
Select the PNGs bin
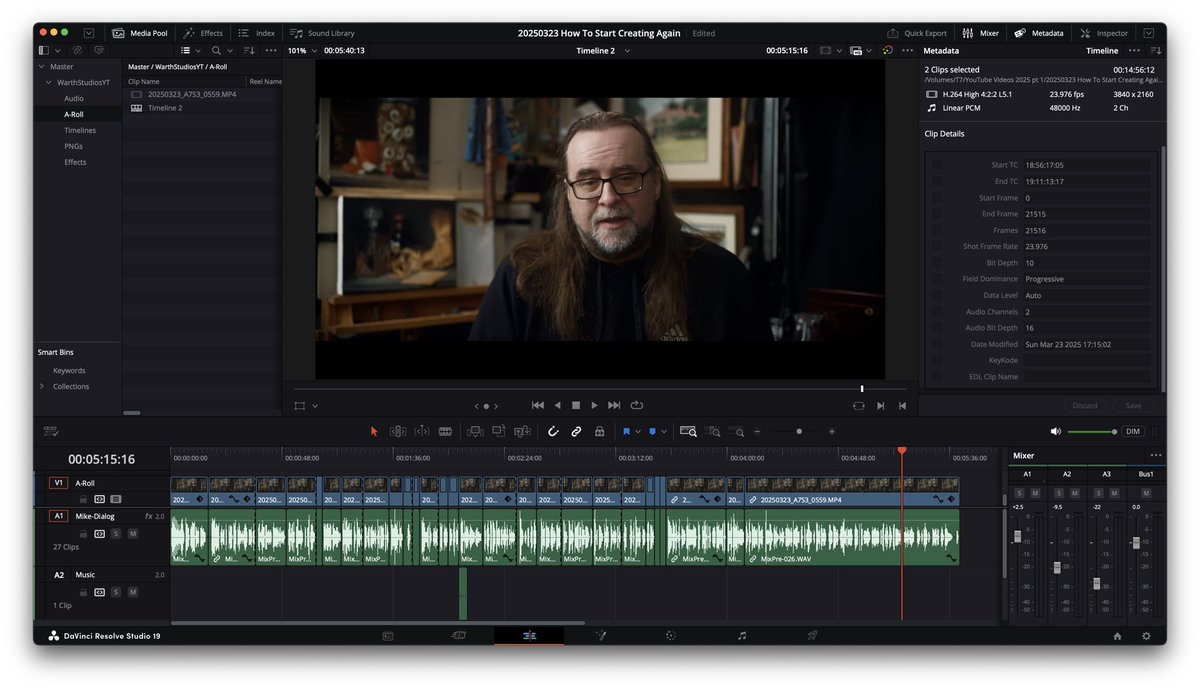(73, 146)
